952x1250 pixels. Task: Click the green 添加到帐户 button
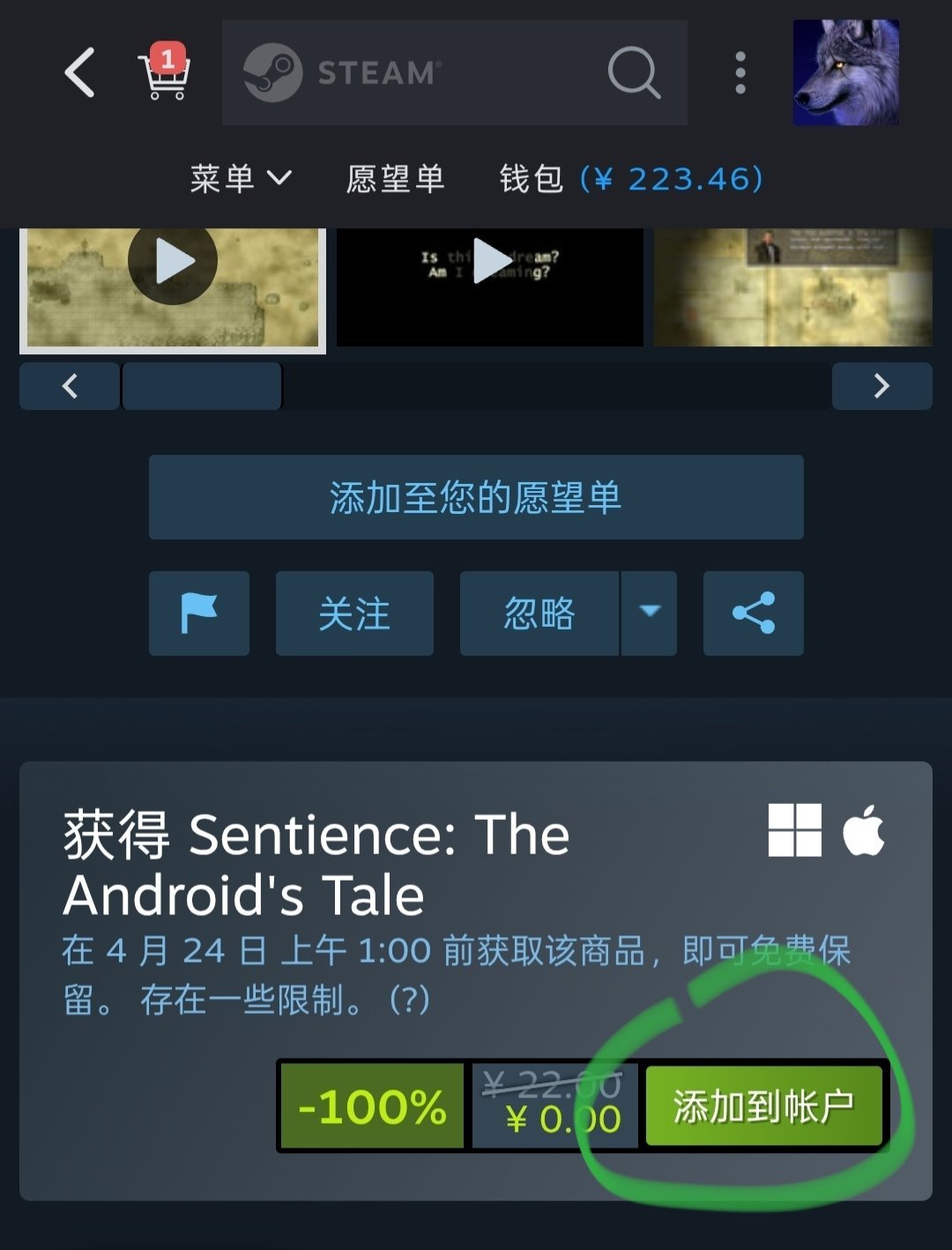pyautogui.click(x=763, y=1106)
